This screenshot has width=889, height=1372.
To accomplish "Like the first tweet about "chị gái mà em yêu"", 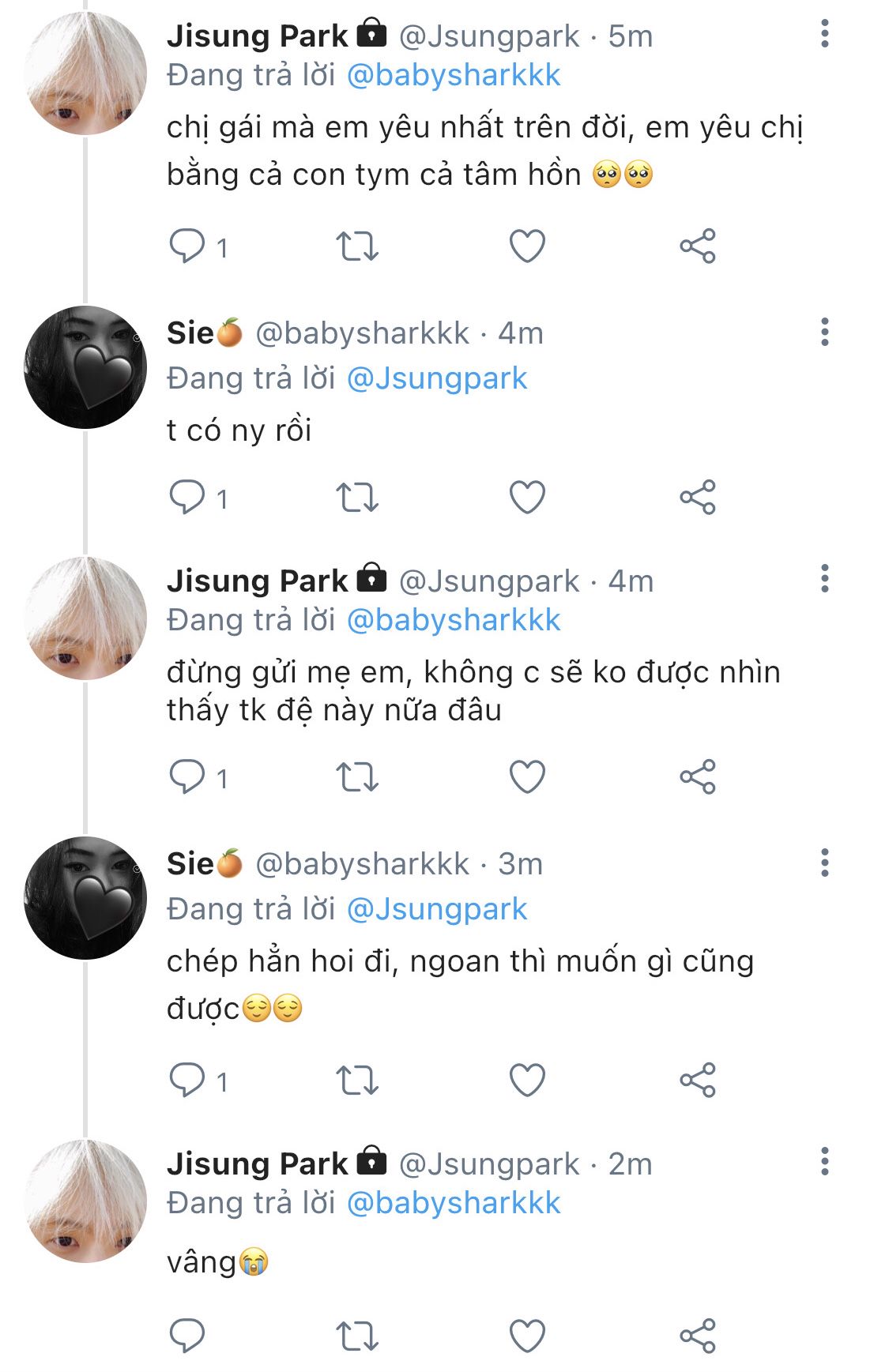I will coord(527,246).
